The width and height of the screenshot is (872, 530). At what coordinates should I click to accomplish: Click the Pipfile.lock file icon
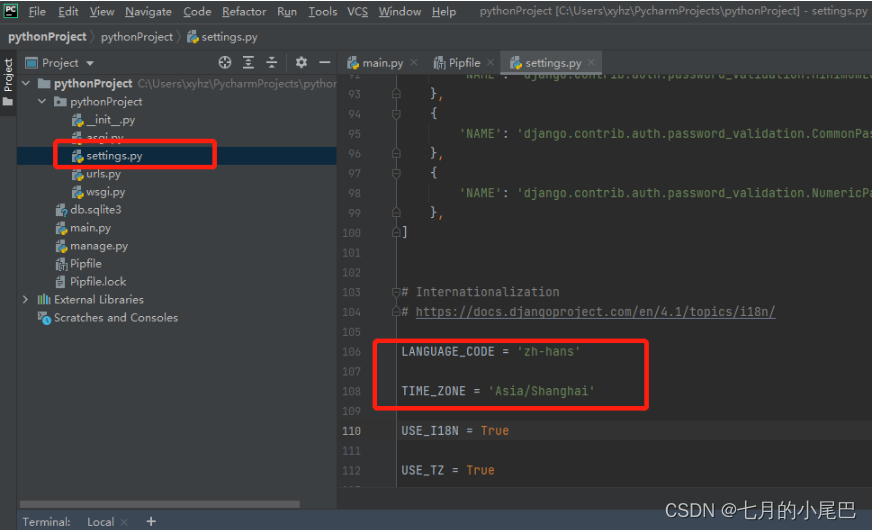pyautogui.click(x=61, y=282)
